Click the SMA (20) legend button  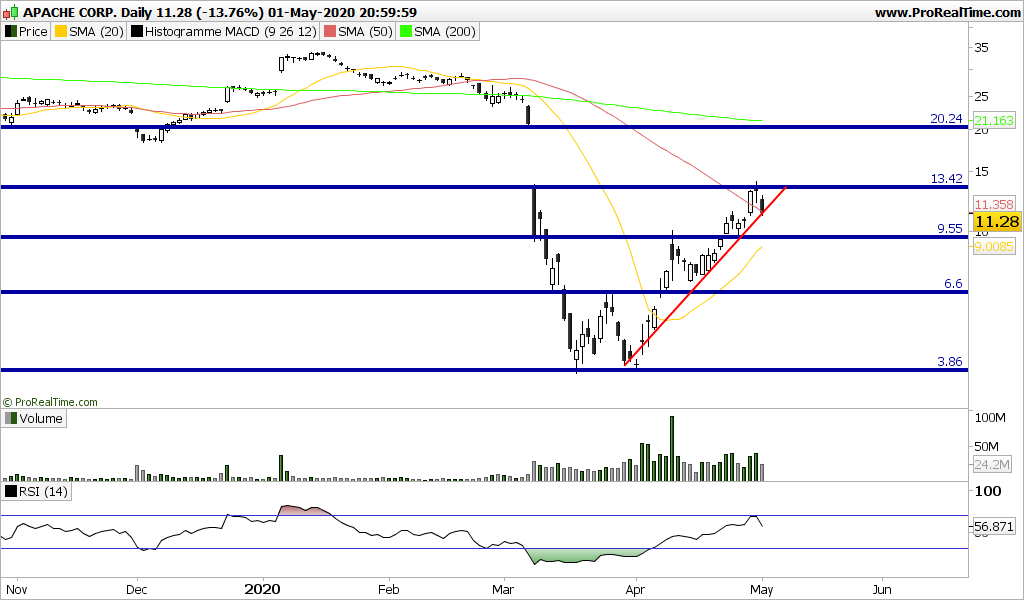coord(89,31)
